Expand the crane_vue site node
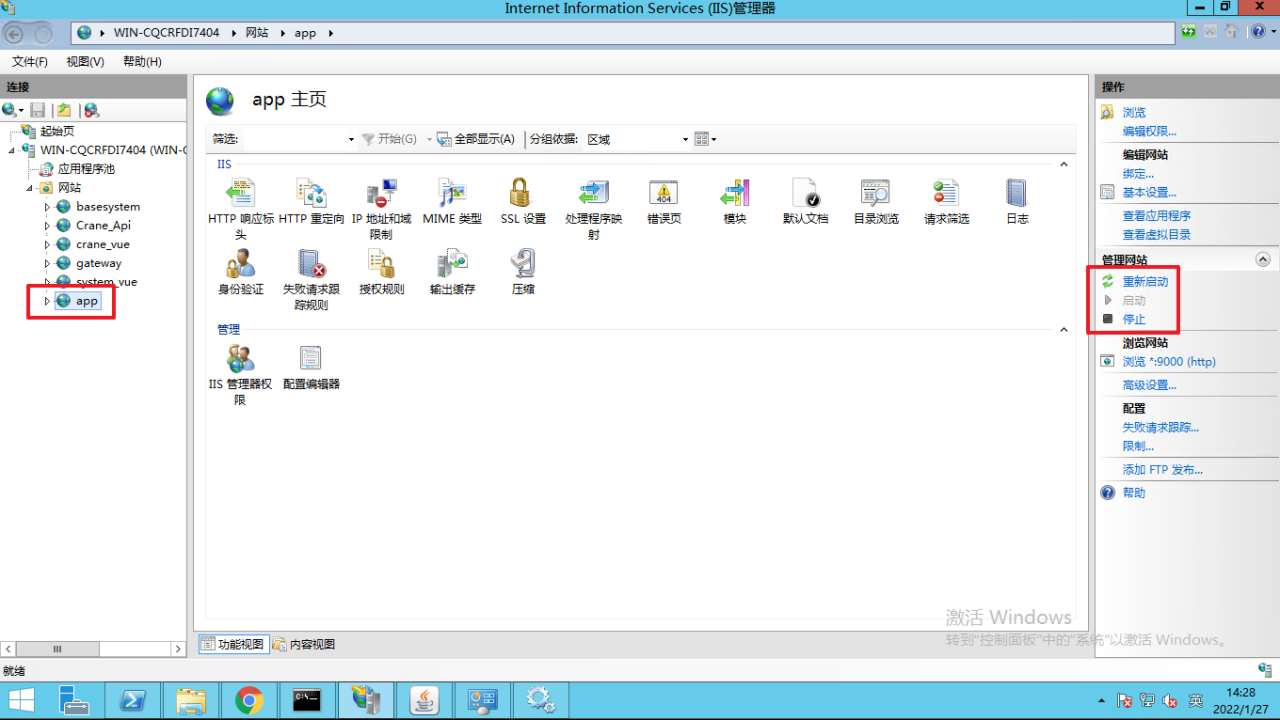Screen dimensions: 1280x720 [47, 244]
